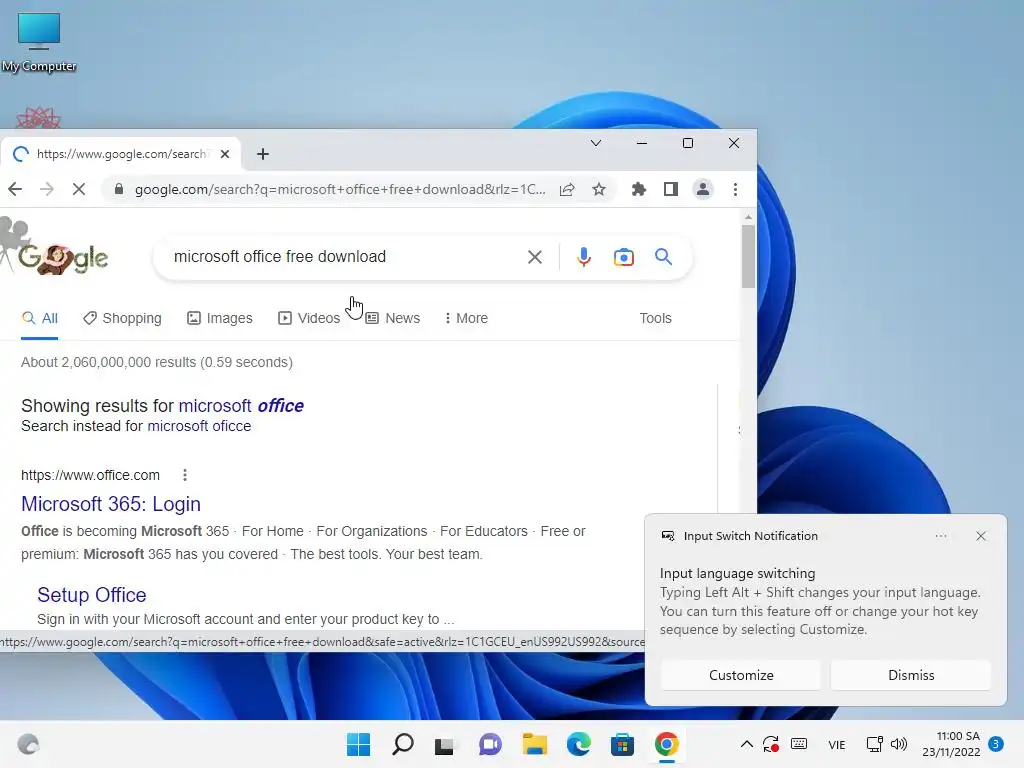
Task: Select the All results tab
Action: pyautogui.click(x=40, y=318)
